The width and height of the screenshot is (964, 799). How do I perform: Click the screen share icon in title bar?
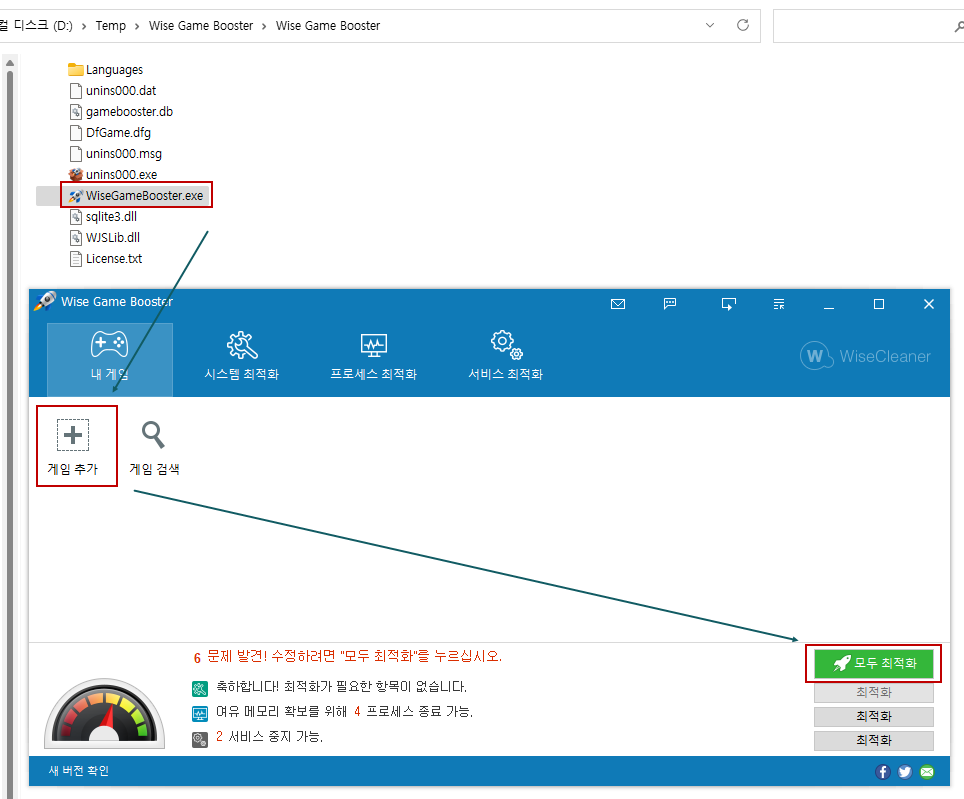(x=729, y=304)
